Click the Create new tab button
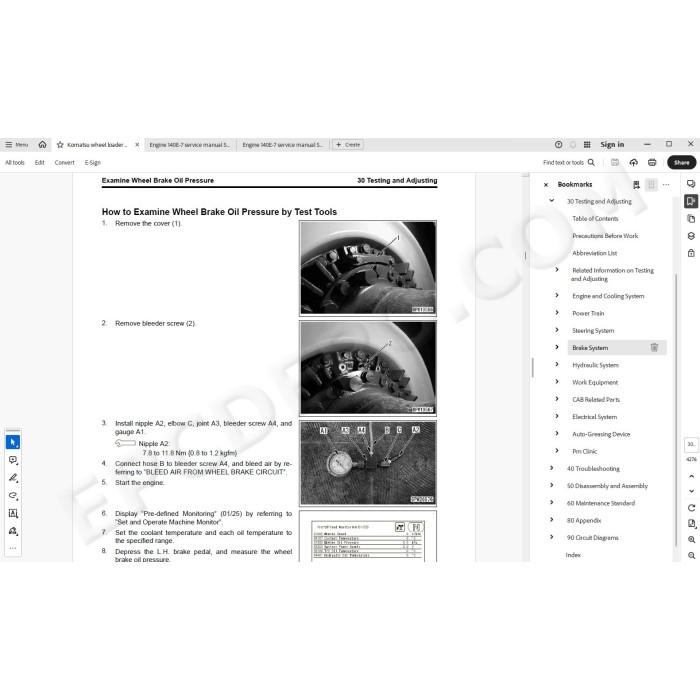700x700 pixels. pyautogui.click(x=348, y=145)
